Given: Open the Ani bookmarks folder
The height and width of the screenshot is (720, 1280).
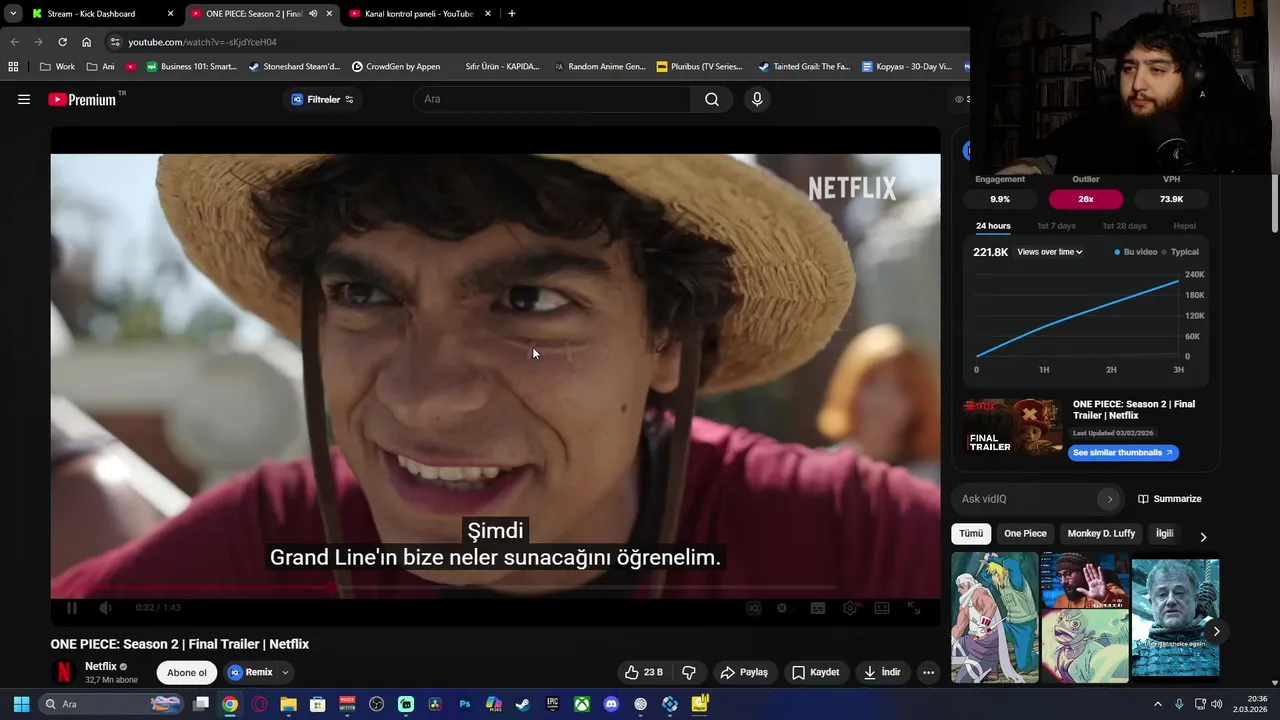Looking at the screenshot, I should point(101,67).
